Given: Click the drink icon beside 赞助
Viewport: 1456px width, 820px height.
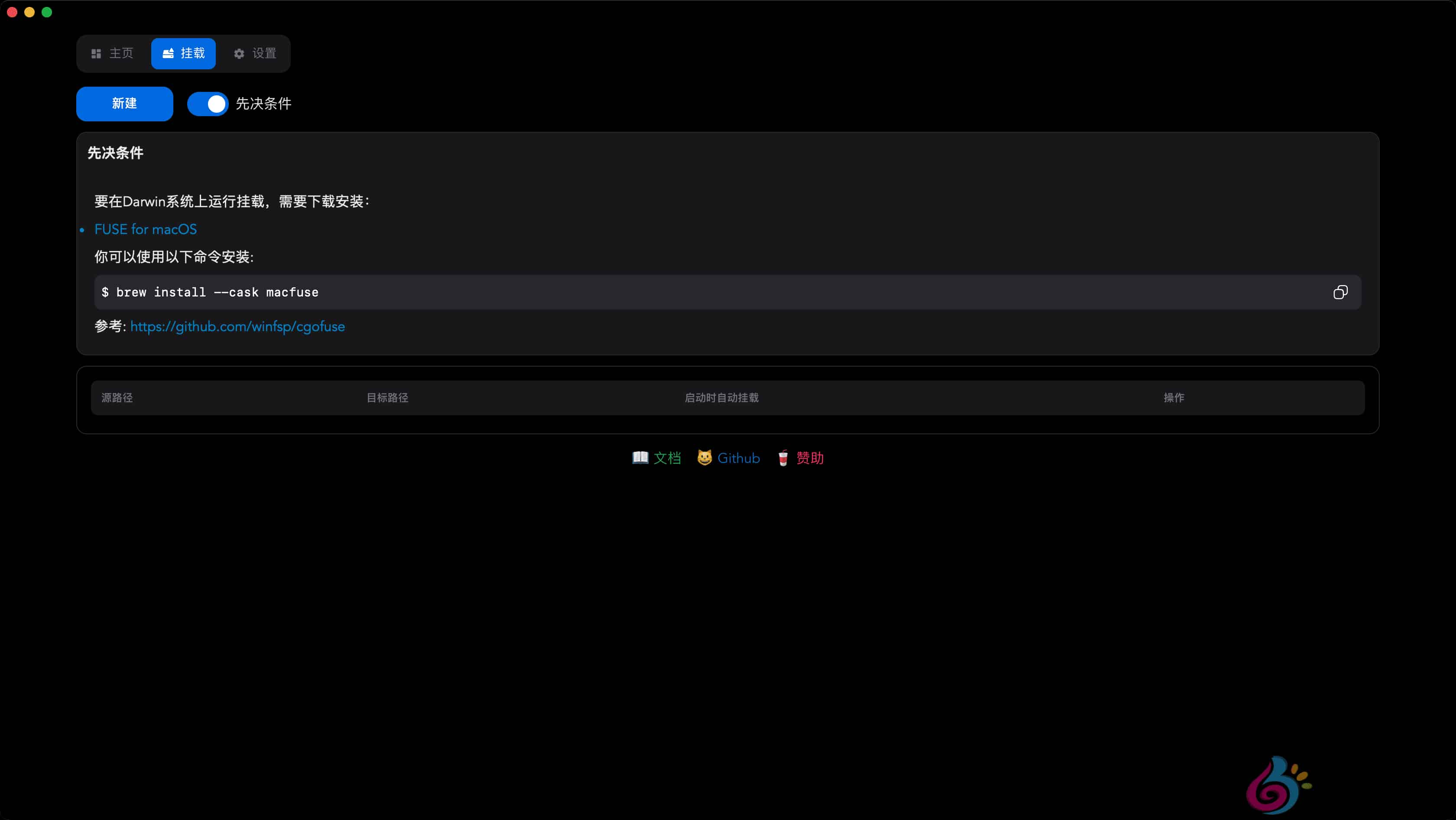Looking at the screenshot, I should tap(783, 458).
